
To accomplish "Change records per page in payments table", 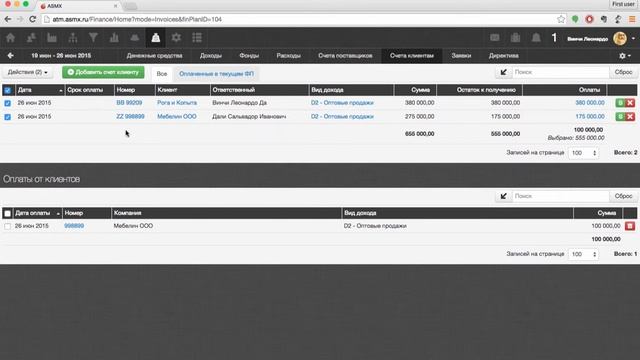I will tap(583, 254).
